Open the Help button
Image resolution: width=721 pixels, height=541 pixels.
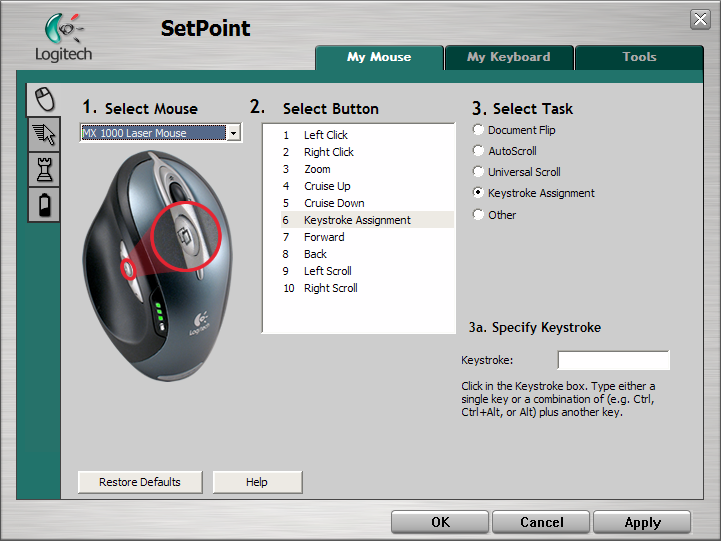coord(257,482)
